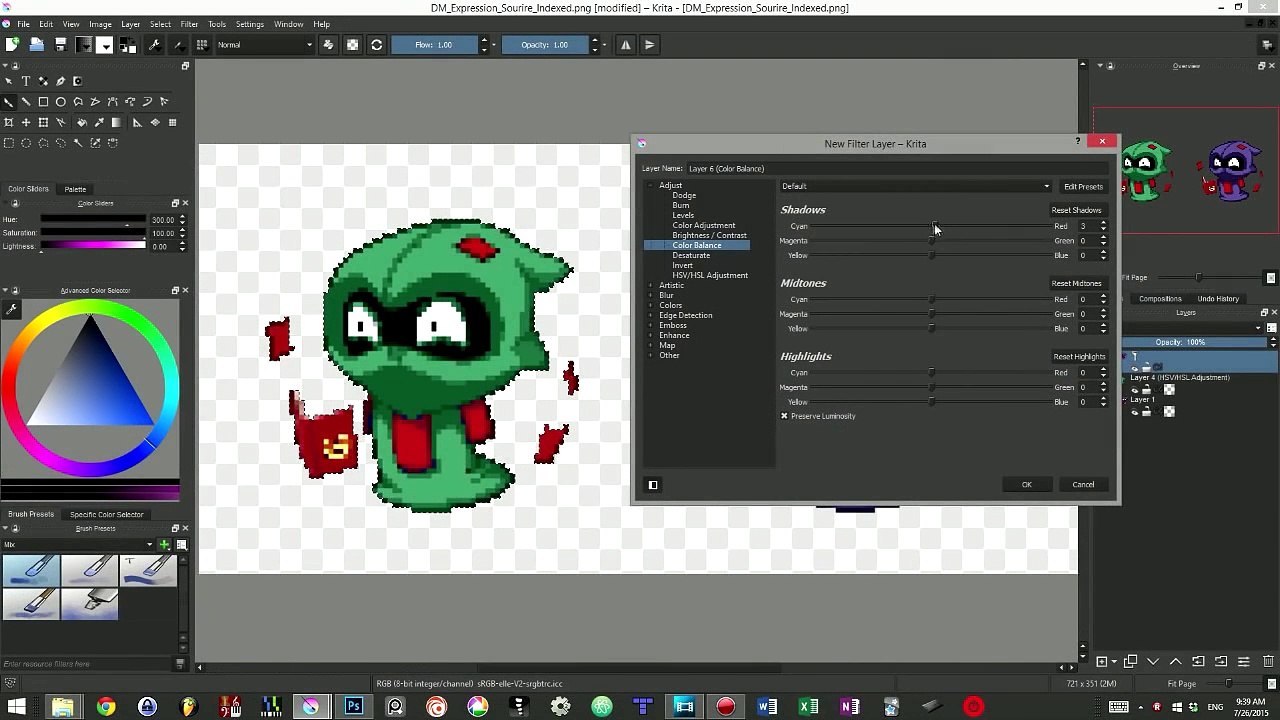Switch to Specific Color Selector tab

click(x=107, y=514)
